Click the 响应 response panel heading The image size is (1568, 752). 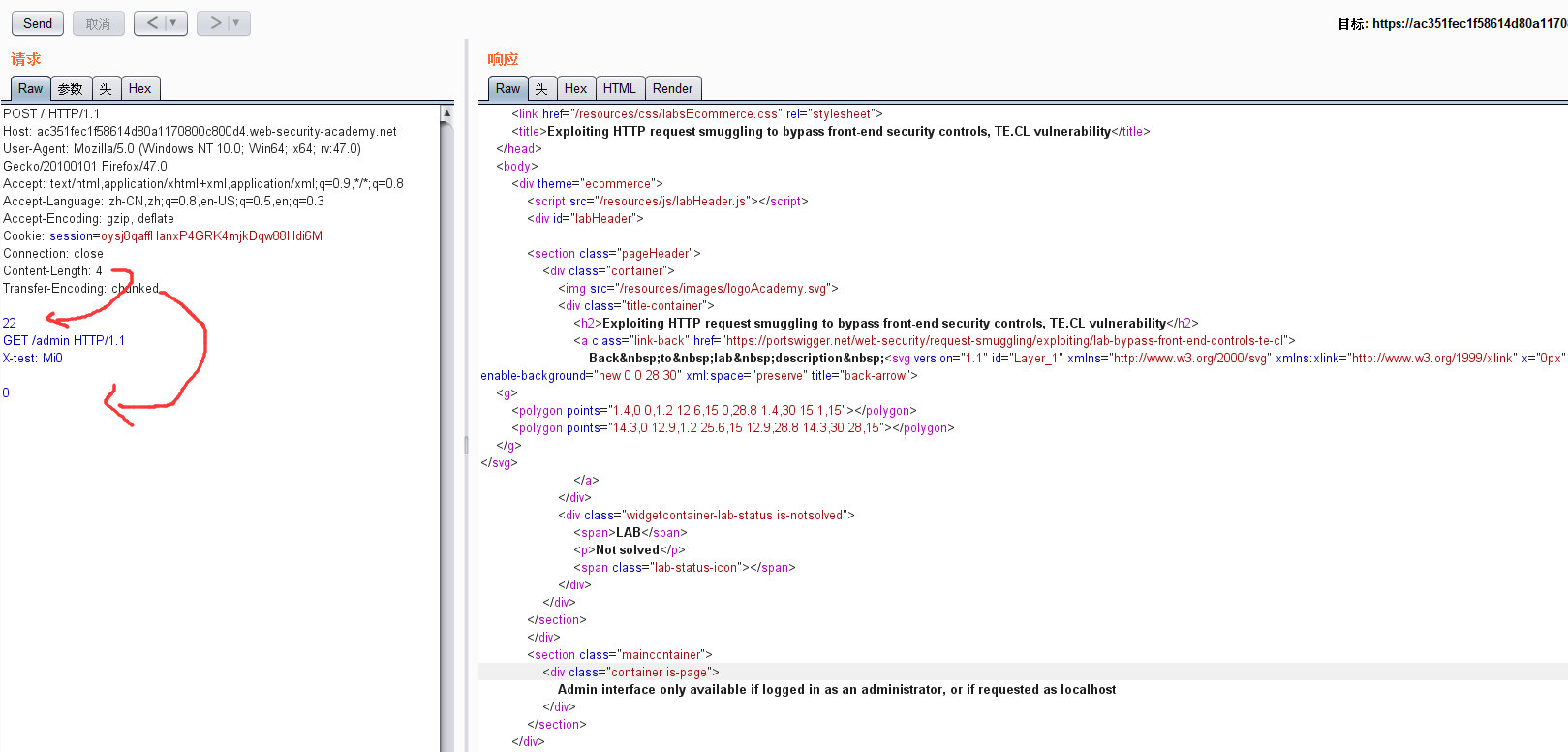tap(503, 59)
